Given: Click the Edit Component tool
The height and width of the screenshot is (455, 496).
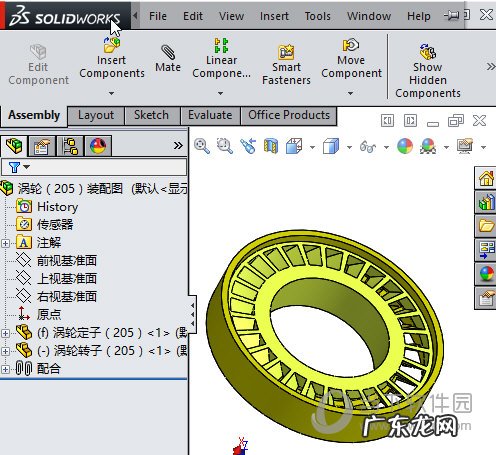Looking at the screenshot, I should click(38, 65).
